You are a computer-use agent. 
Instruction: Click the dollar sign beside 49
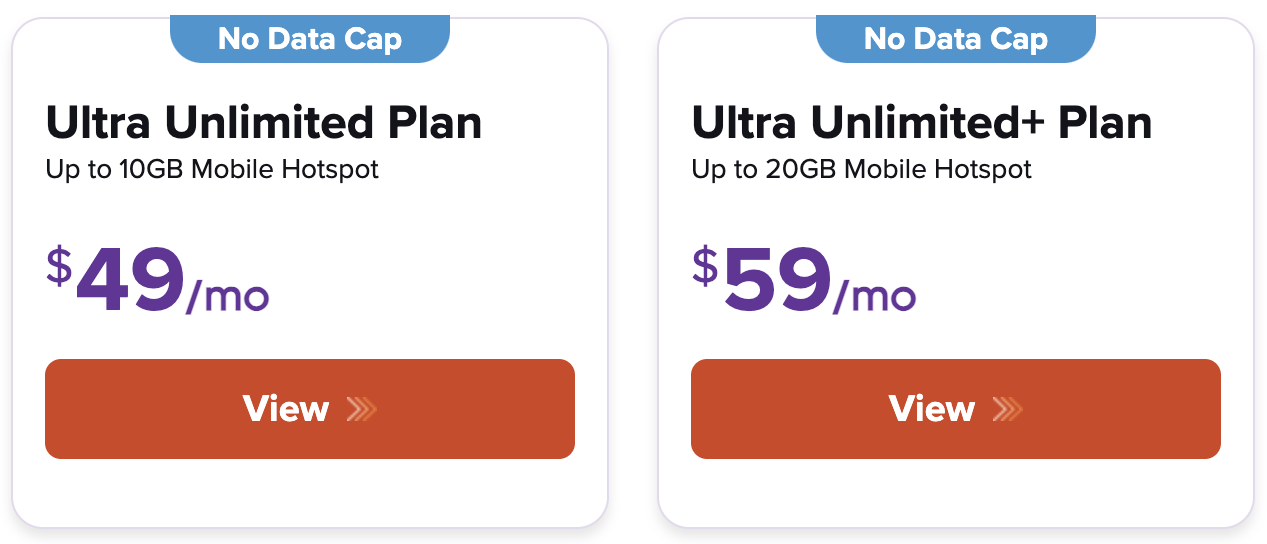tap(60, 266)
